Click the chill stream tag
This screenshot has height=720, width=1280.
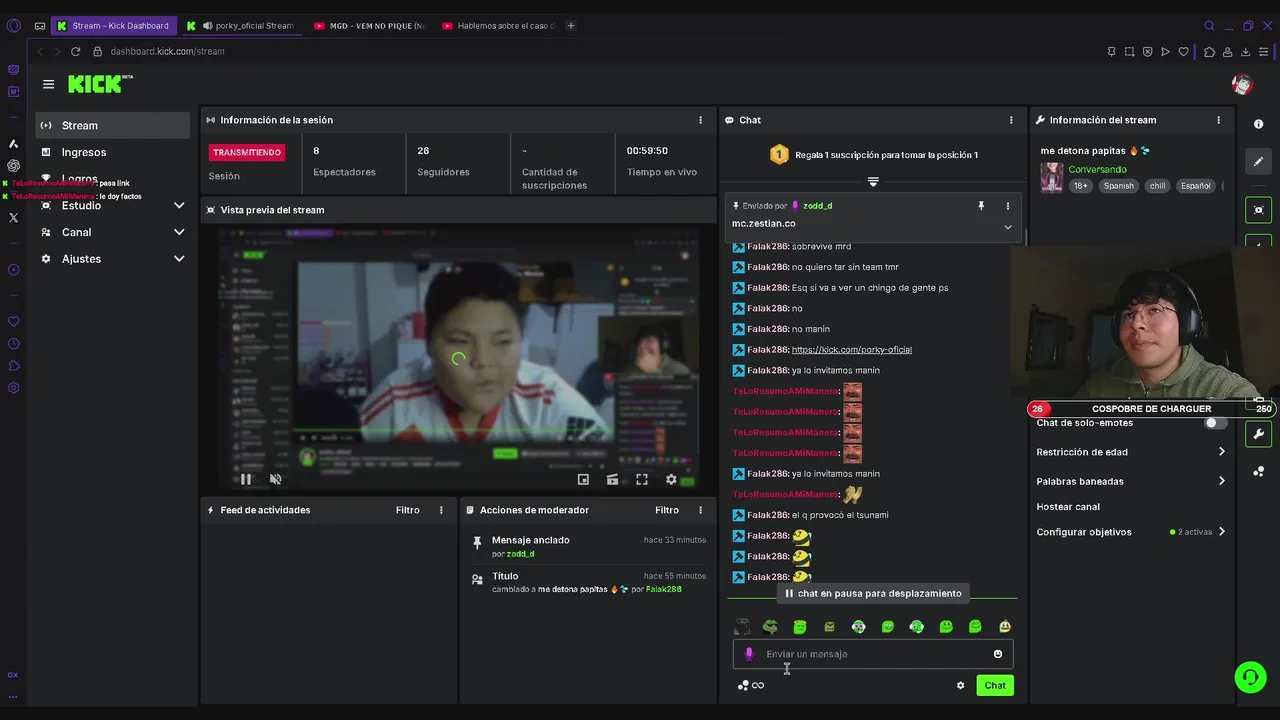1157,186
